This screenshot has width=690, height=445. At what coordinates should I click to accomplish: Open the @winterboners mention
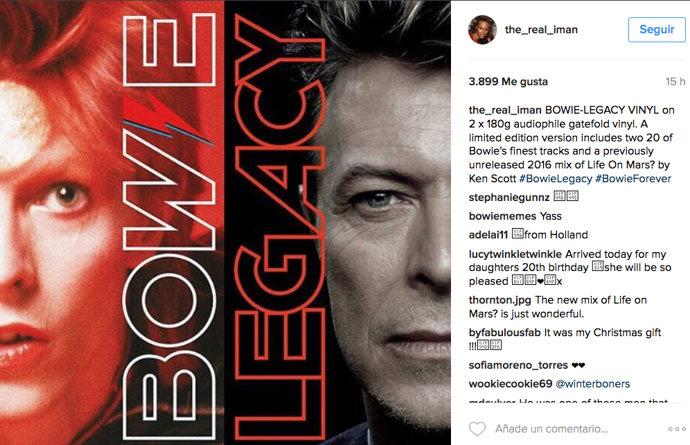tap(593, 384)
